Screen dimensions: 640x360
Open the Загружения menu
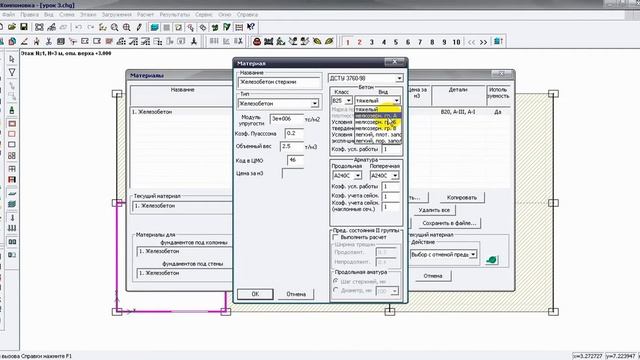click(117, 15)
